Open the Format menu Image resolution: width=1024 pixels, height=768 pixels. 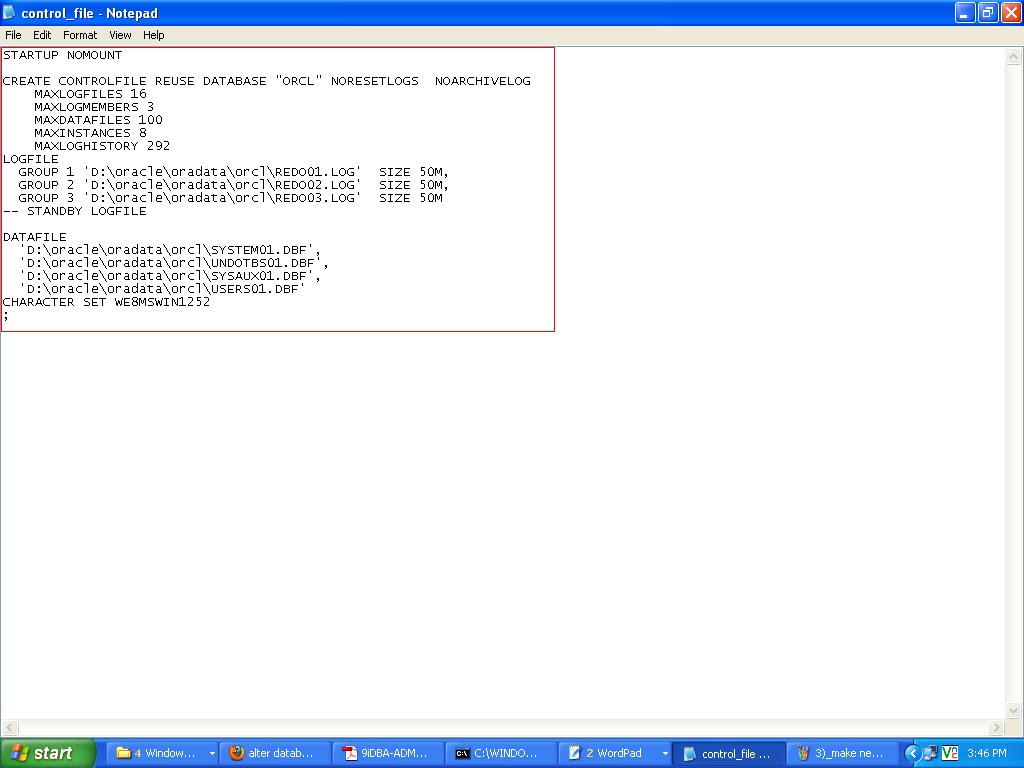pyautogui.click(x=79, y=34)
